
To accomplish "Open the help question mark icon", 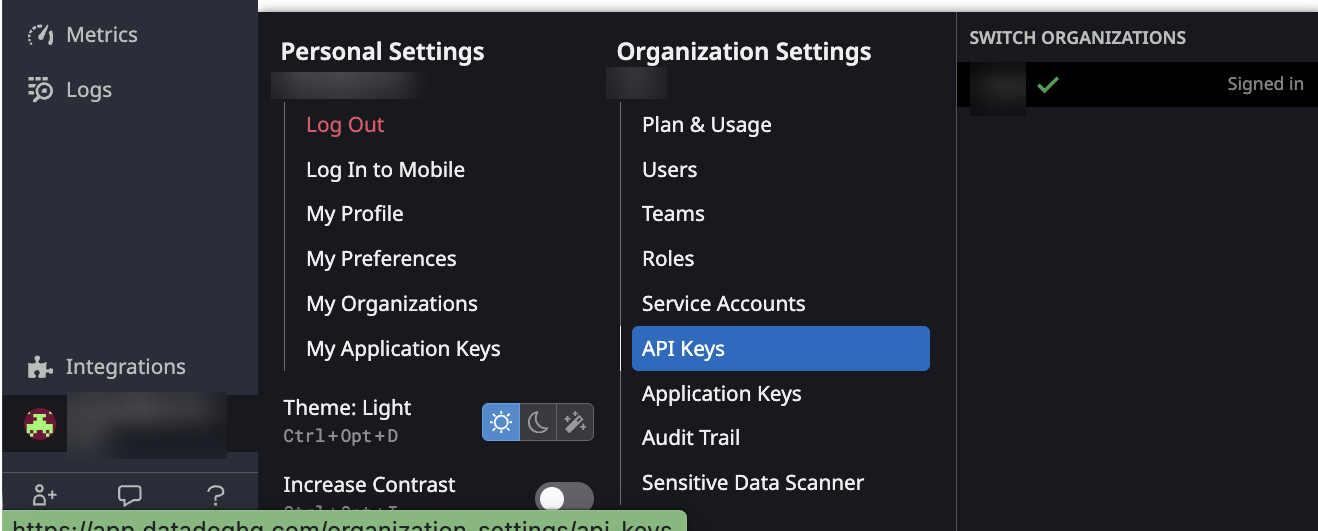I will pyautogui.click(x=215, y=495).
